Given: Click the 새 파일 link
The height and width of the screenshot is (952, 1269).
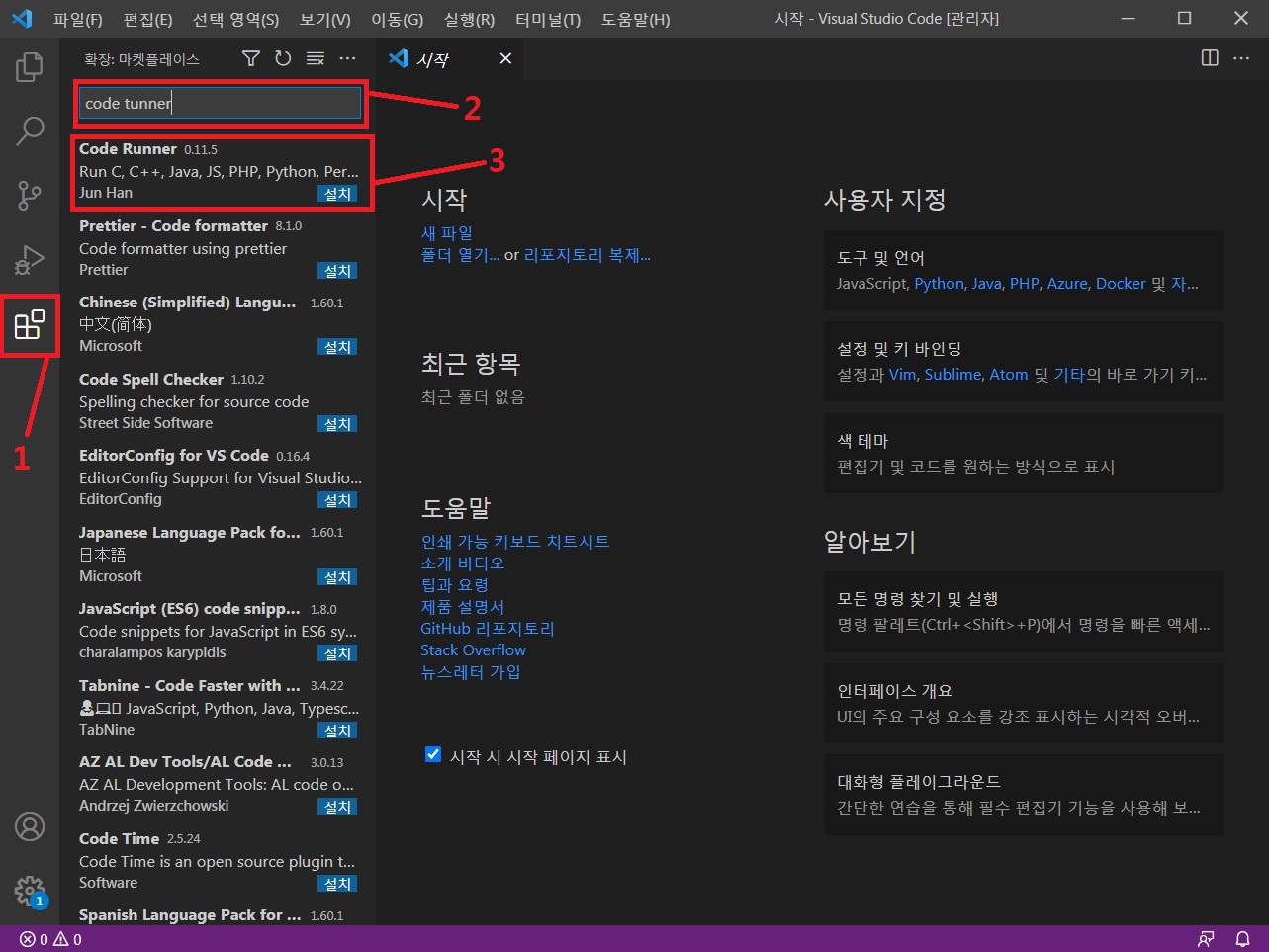Looking at the screenshot, I should [x=447, y=233].
